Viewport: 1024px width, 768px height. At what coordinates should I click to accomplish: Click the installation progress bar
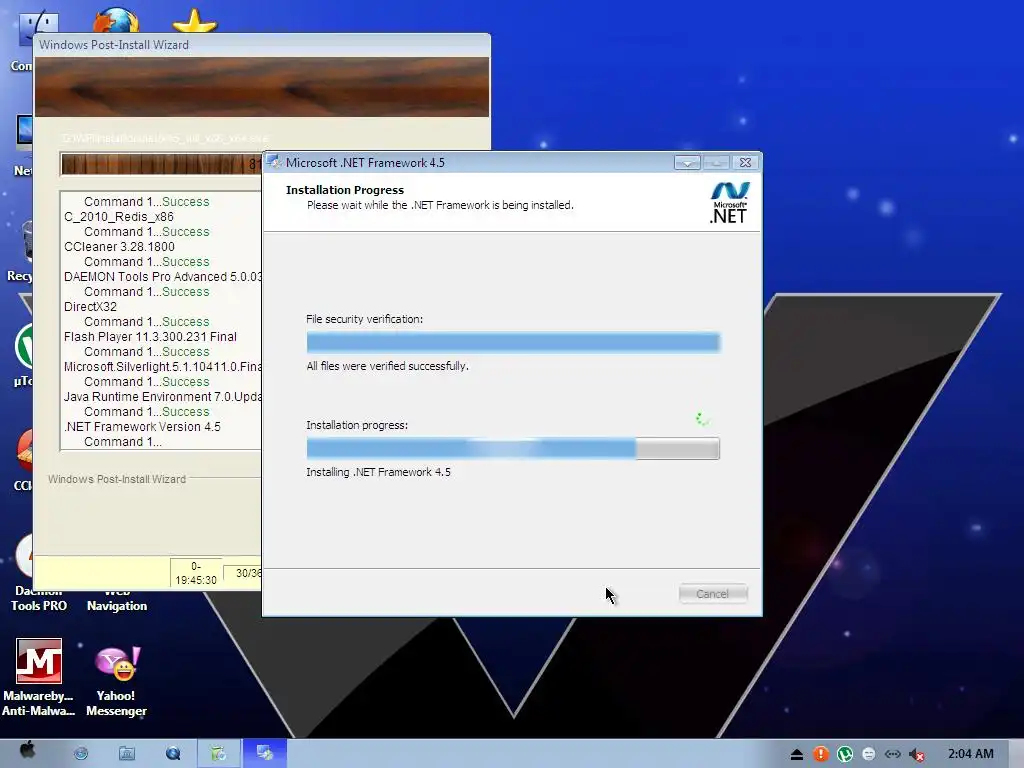513,449
